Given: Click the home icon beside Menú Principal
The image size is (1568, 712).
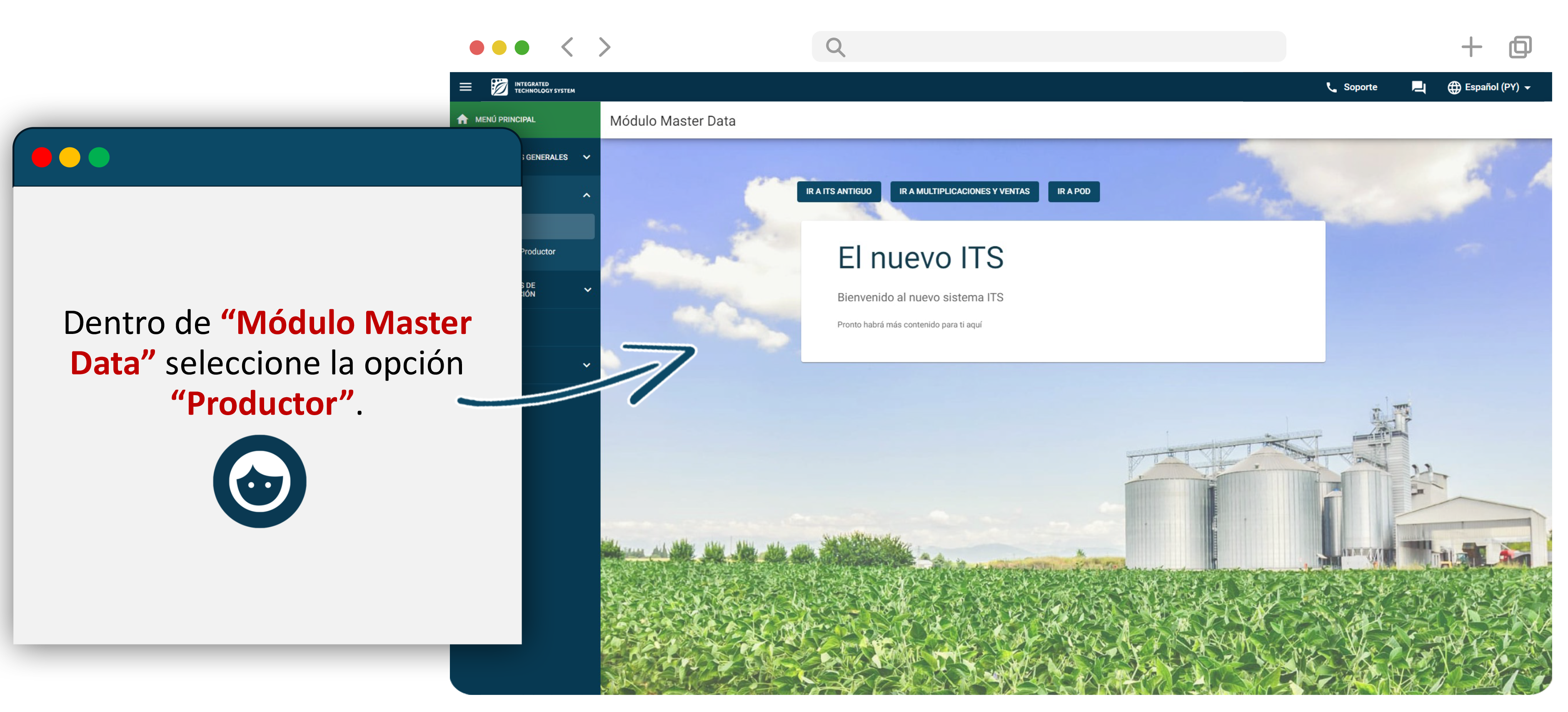Looking at the screenshot, I should 462,119.
